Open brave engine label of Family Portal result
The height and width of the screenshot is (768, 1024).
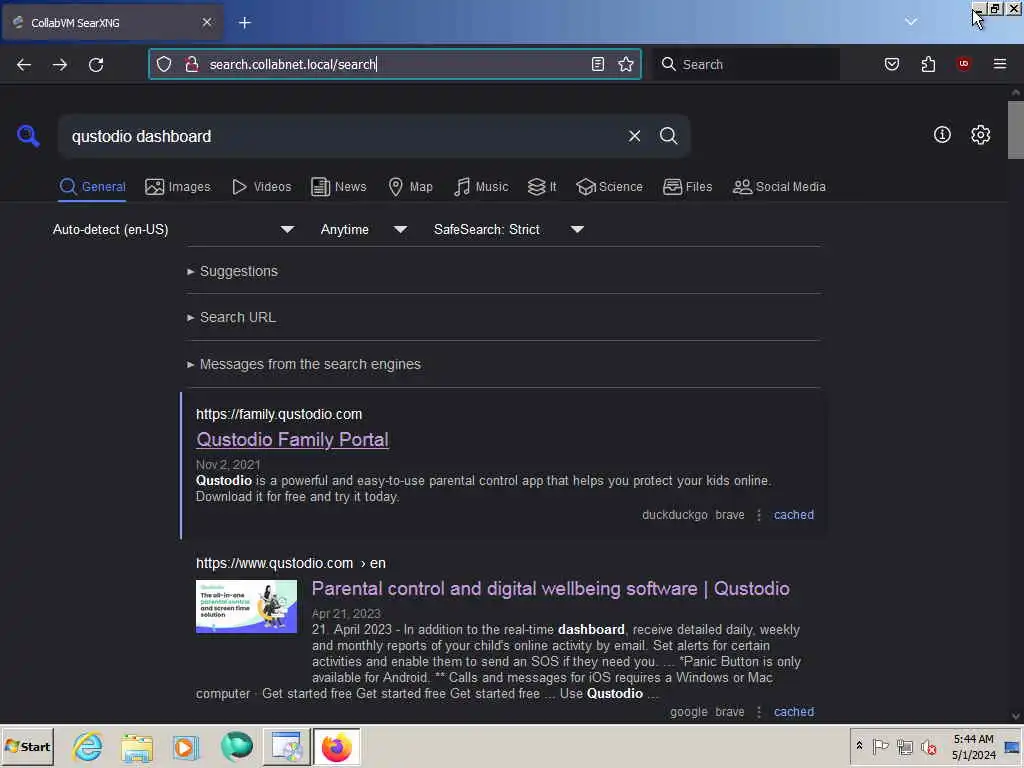729,515
